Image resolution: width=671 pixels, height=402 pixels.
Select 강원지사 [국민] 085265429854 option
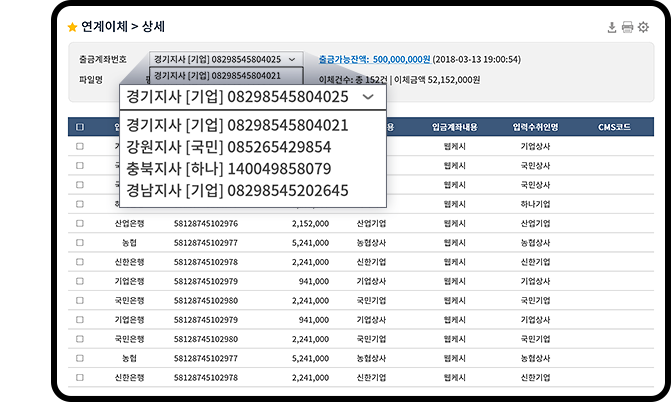(x=228, y=147)
